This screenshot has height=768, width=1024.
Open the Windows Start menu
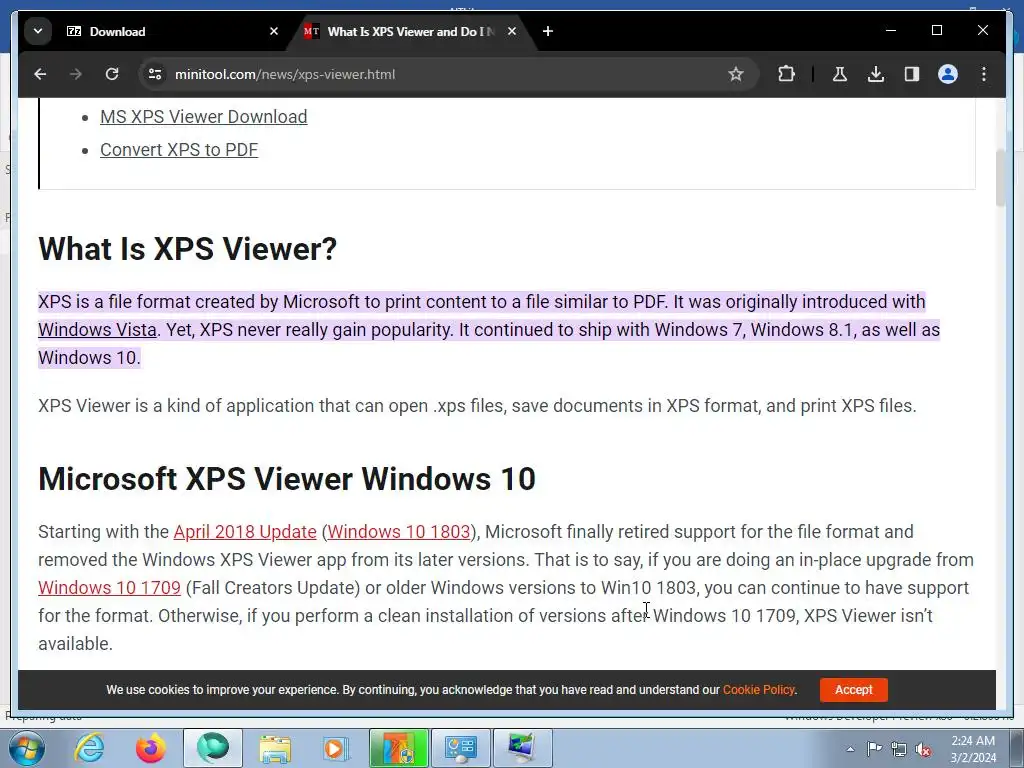click(27, 748)
